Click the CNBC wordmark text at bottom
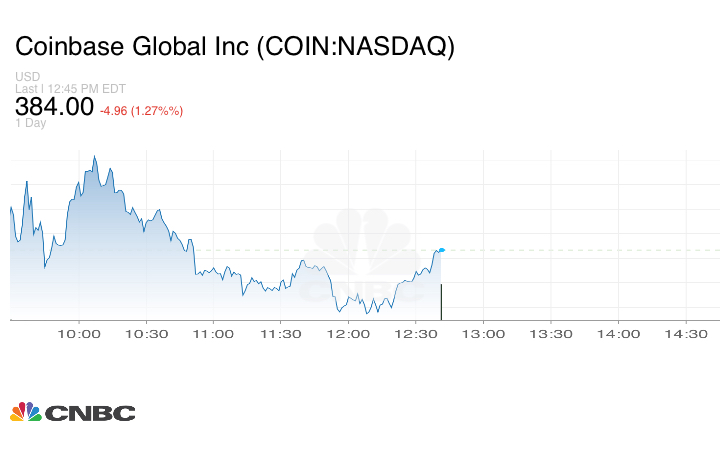 90,413
